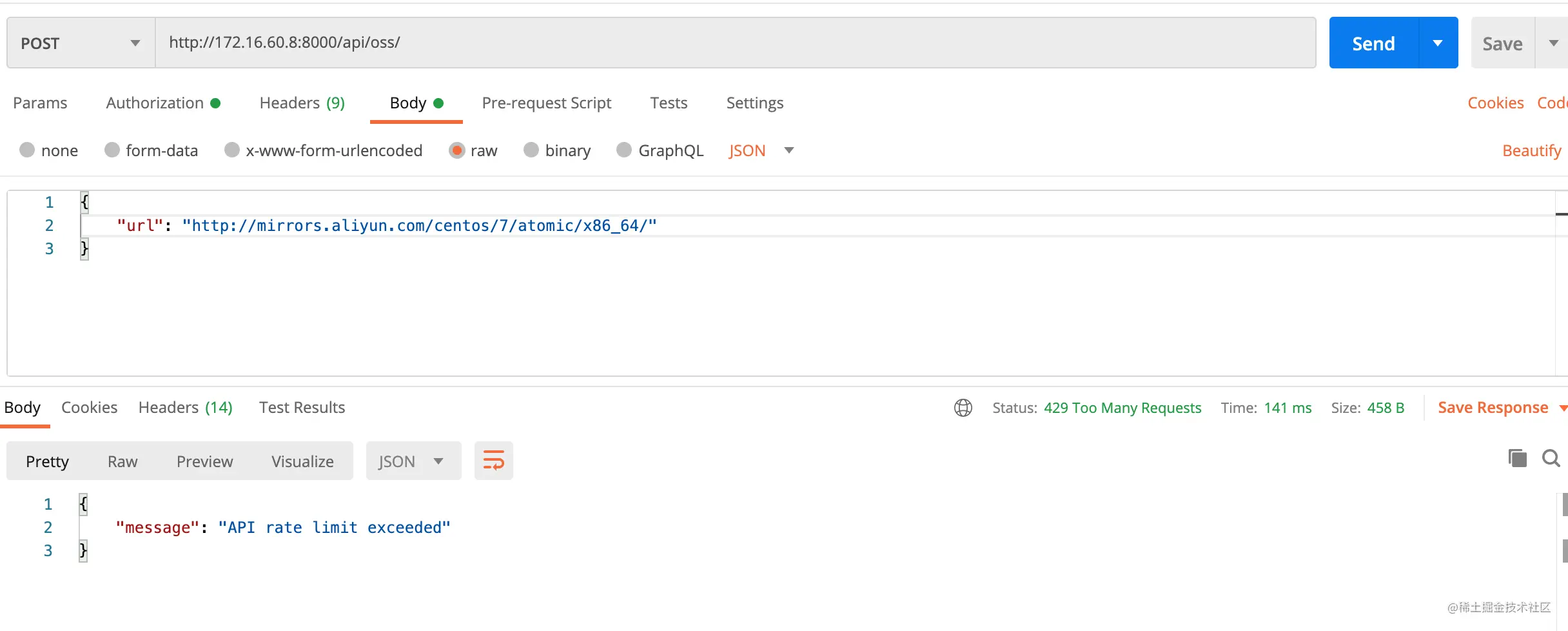Click the copy response icon
The width and height of the screenshot is (1568, 631).
pos(1518,458)
